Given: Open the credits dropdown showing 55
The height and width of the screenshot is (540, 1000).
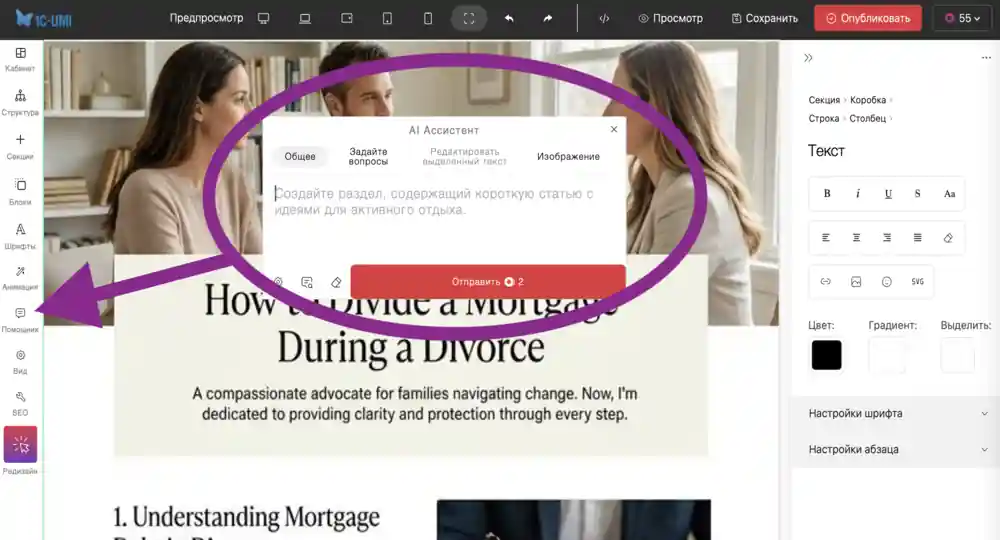Looking at the screenshot, I should [x=963, y=18].
